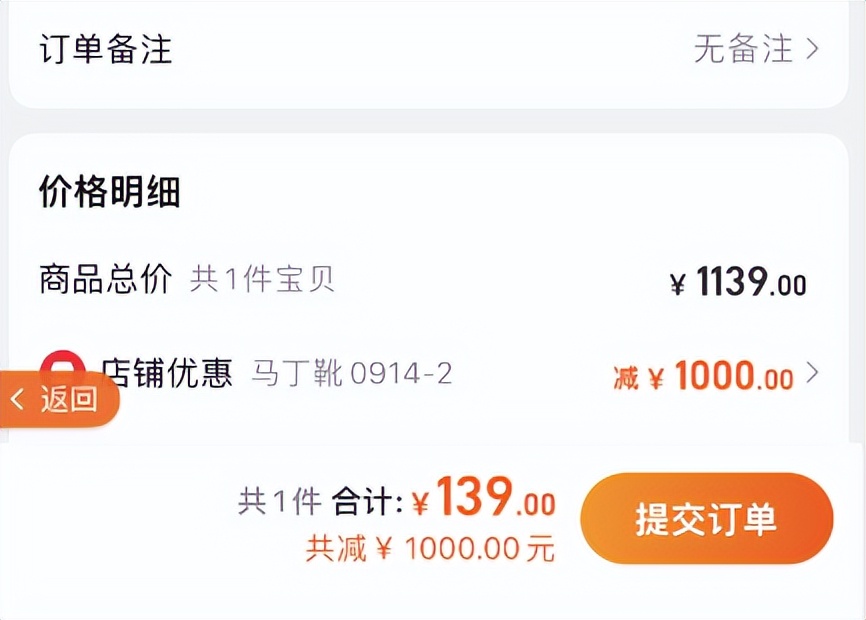Click the 无备注 no-remarks text
The height and width of the screenshot is (620, 866).
click(x=745, y=48)
